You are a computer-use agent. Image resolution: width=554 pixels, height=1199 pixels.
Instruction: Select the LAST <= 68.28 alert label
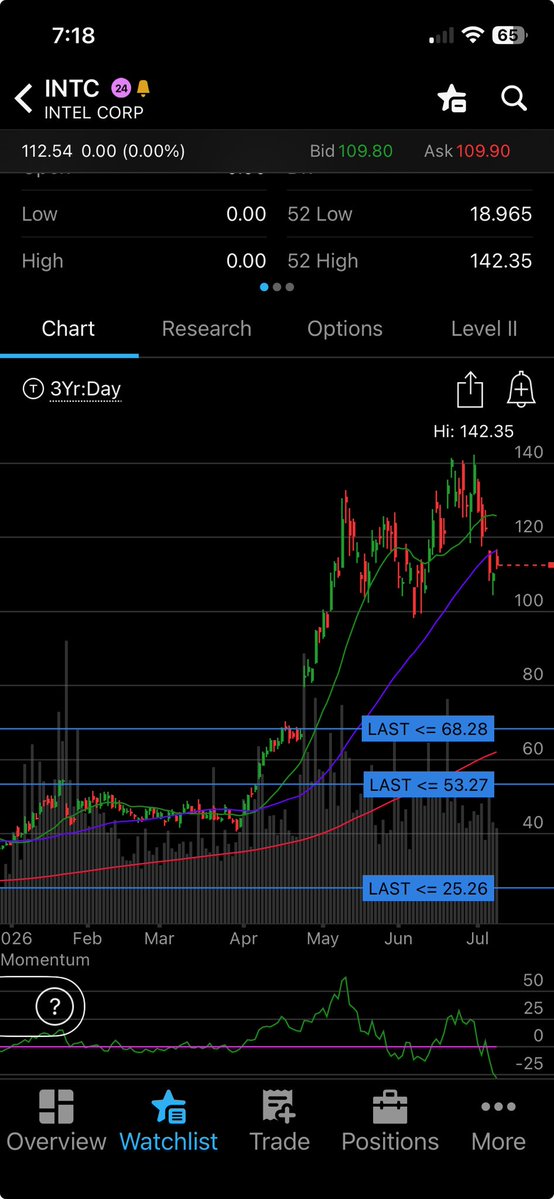427,729
